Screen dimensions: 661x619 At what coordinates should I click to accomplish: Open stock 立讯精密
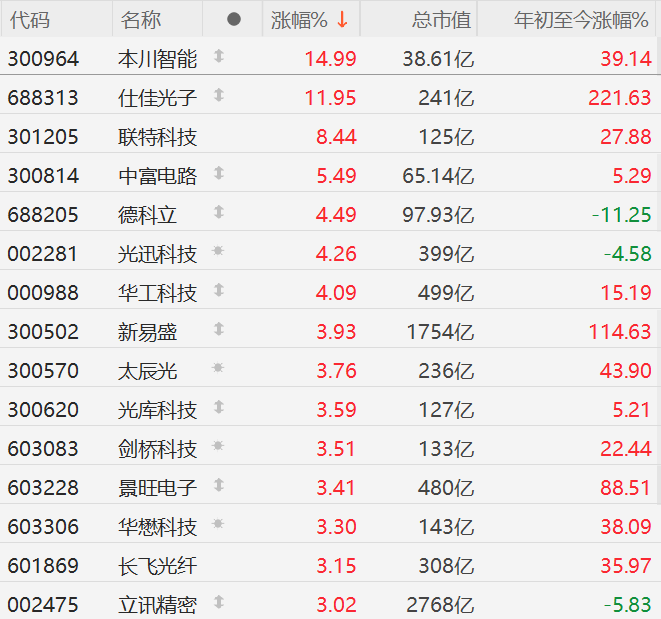point(157,605)
